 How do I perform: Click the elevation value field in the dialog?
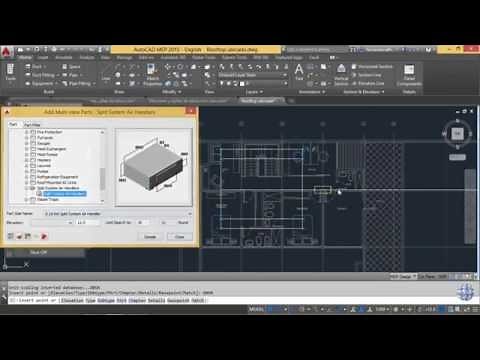tap(87, 222)
